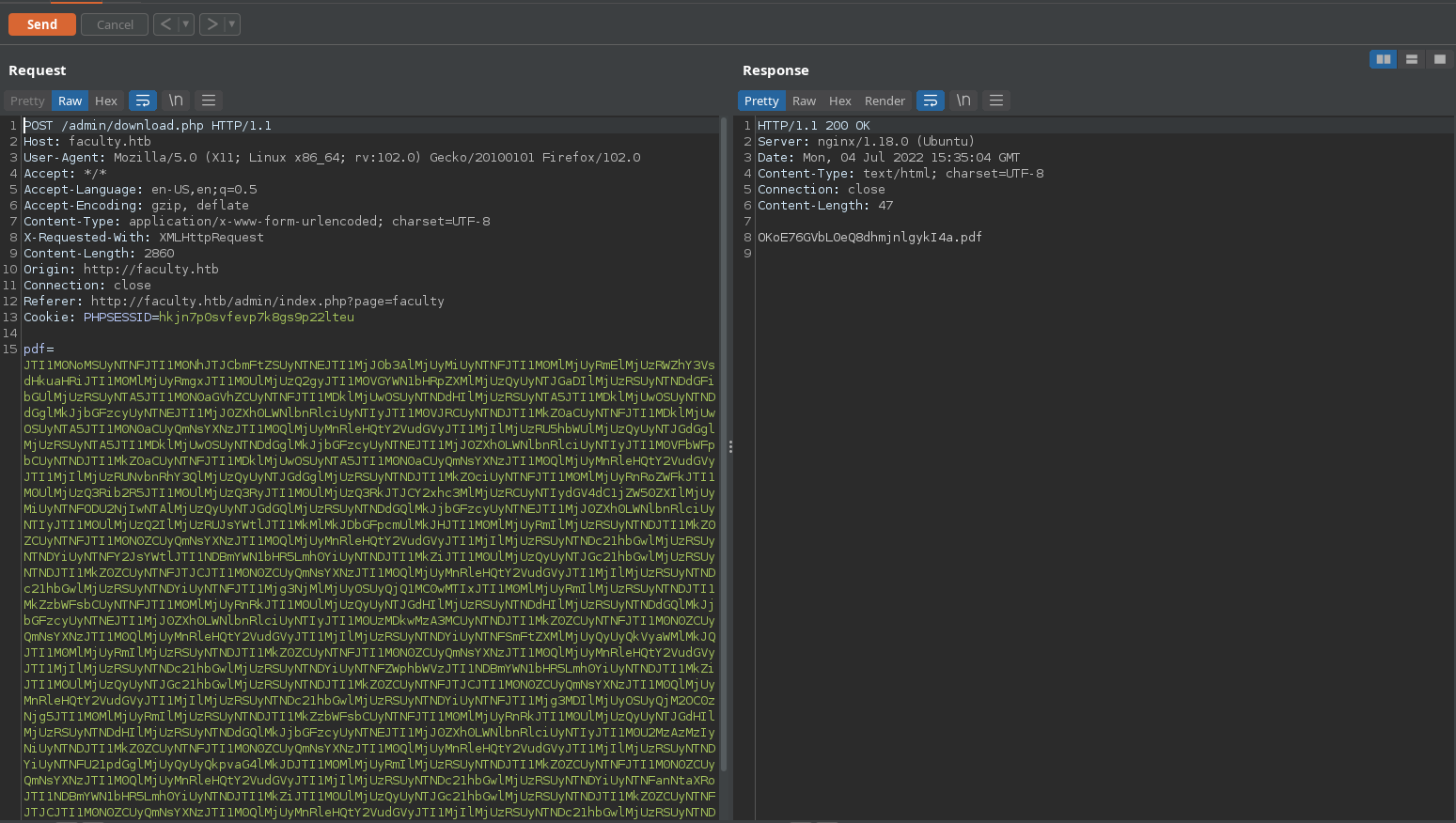
Task: Switch Request view to Pretty tab
Action: 27,101
